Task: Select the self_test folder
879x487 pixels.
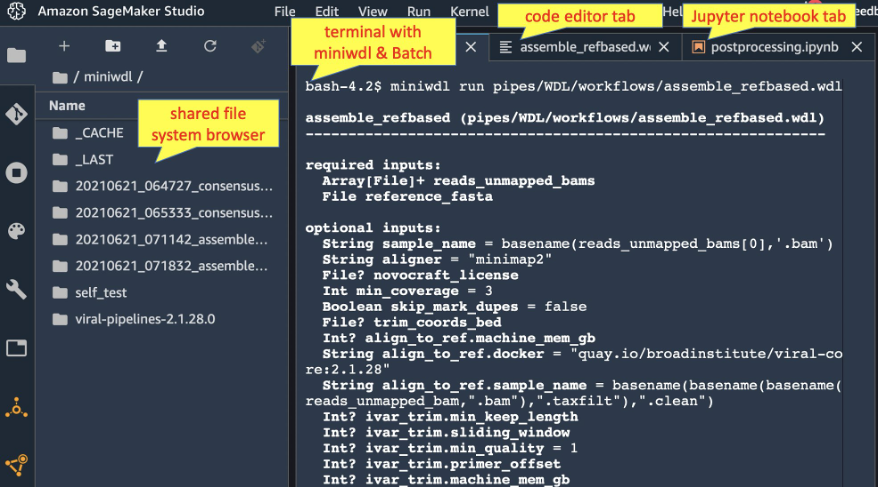Action: pos(162,293)
